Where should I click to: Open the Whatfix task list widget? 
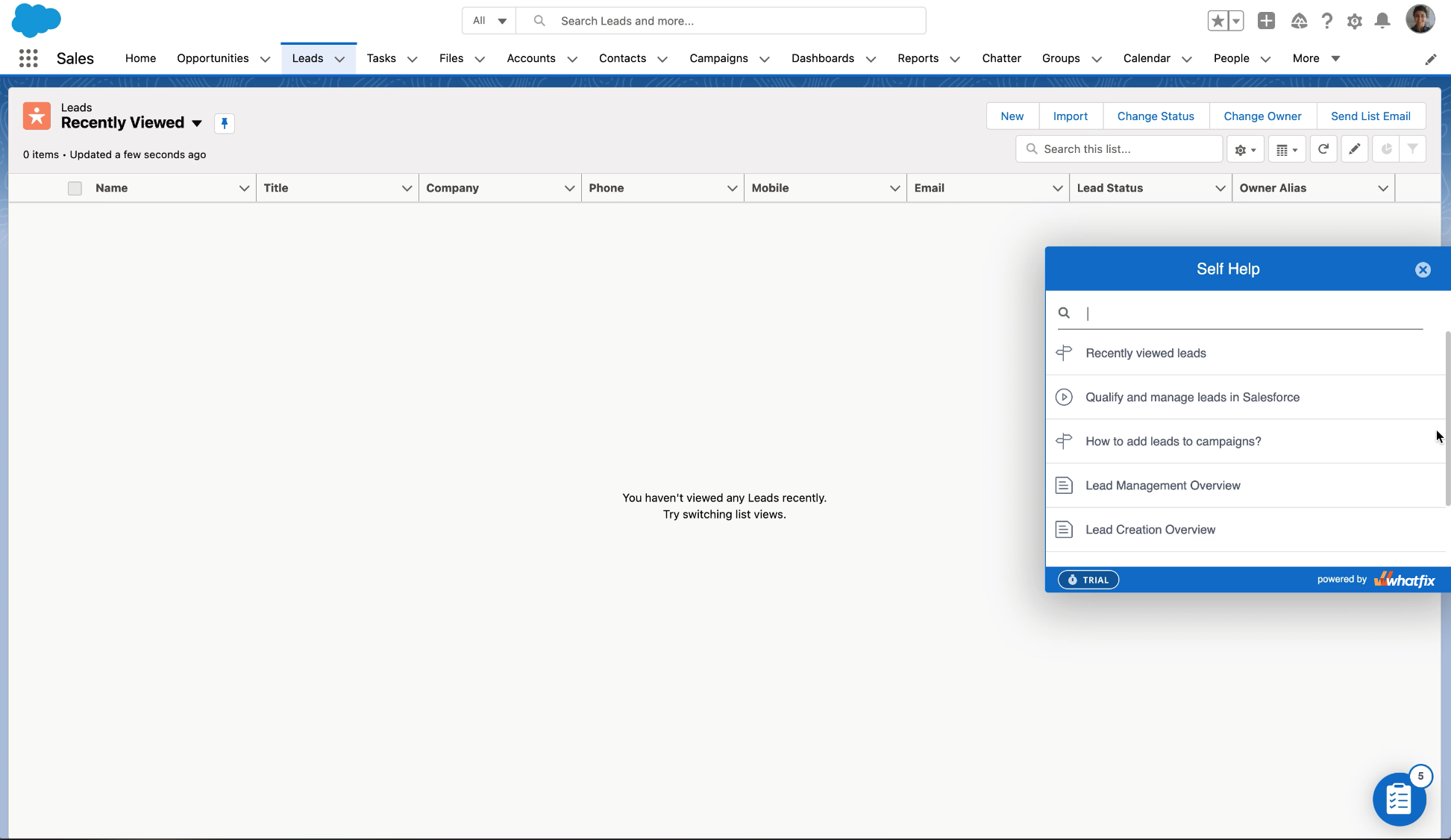pyautogui.click(x=1399, y=798)
